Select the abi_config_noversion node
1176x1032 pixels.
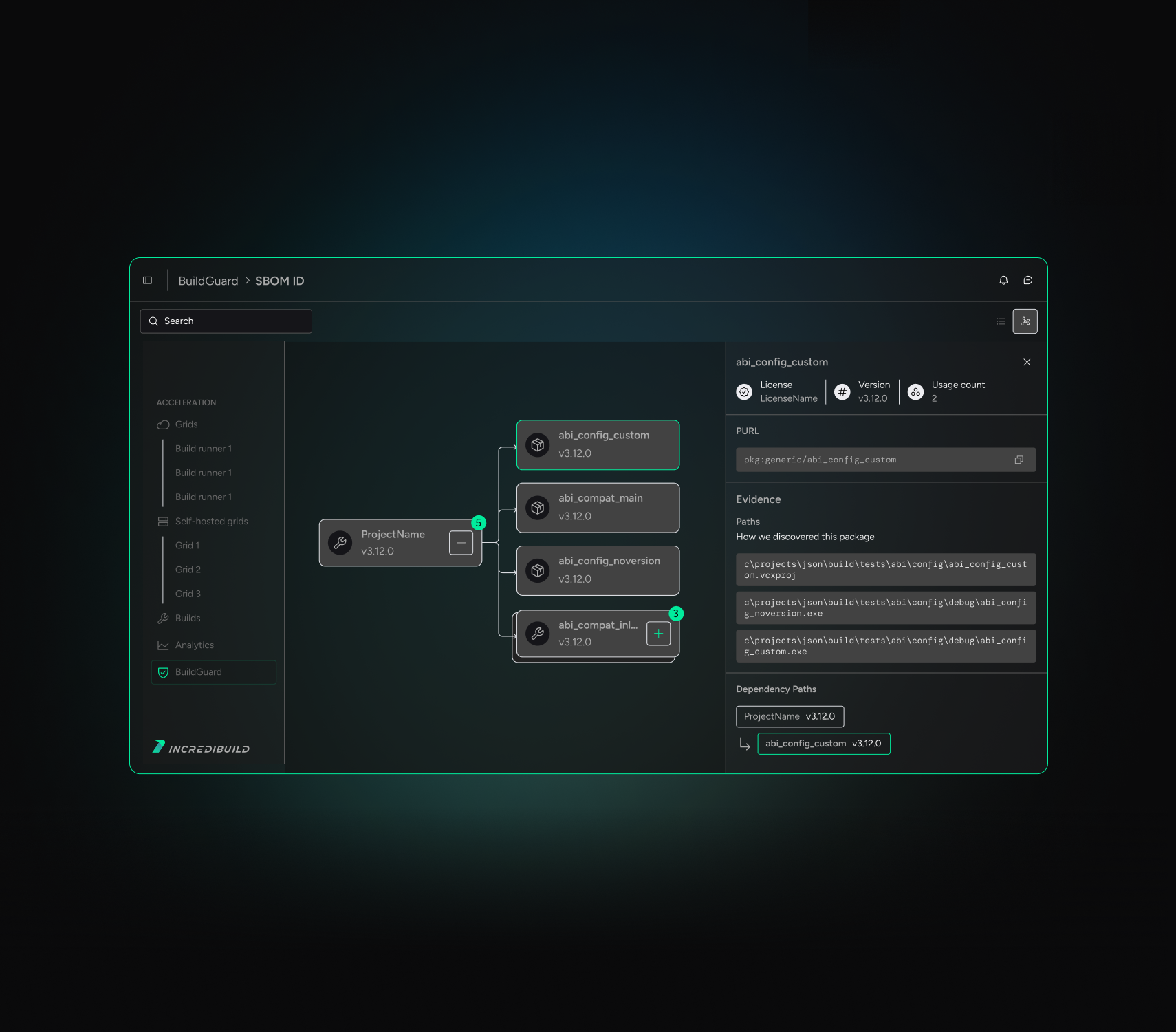point(598,571)
